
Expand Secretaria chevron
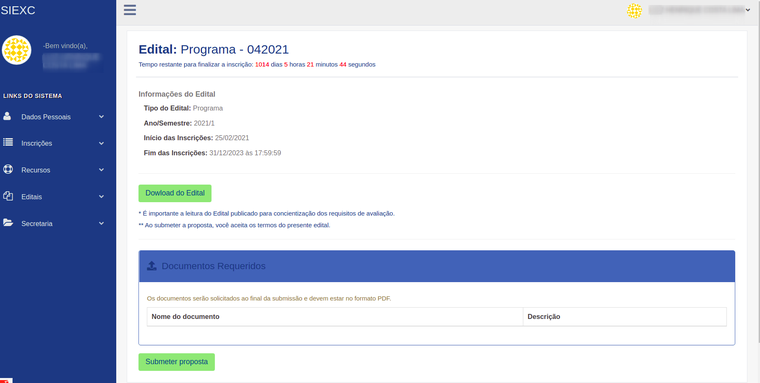tap(101, 223)
